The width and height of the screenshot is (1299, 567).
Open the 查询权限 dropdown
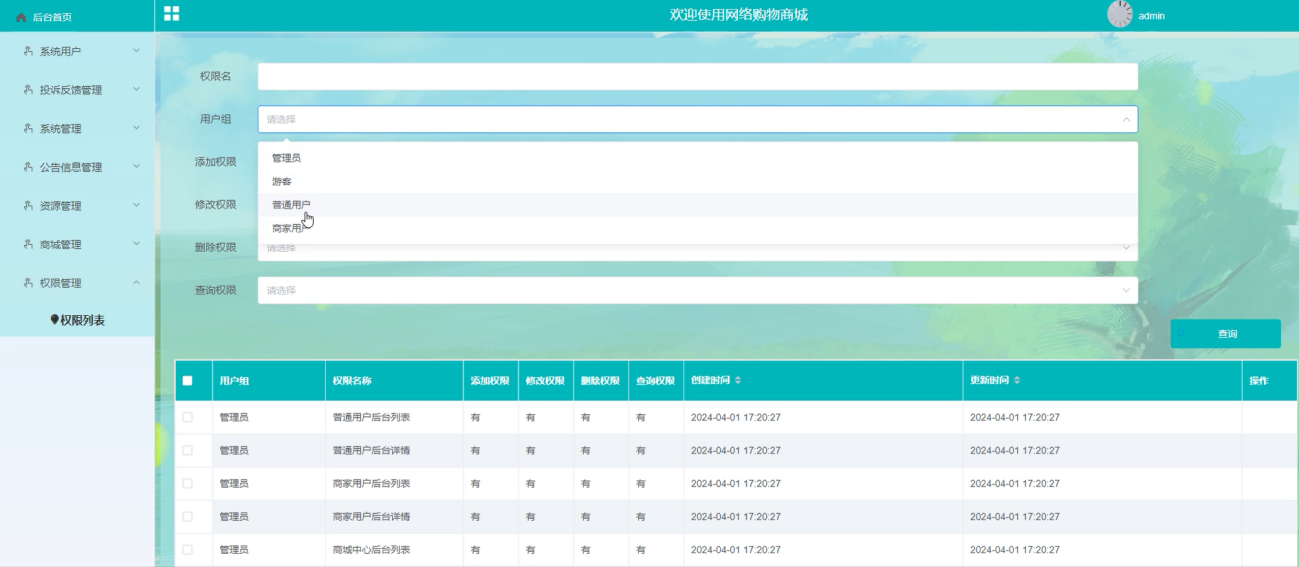[x=697, y=290]
